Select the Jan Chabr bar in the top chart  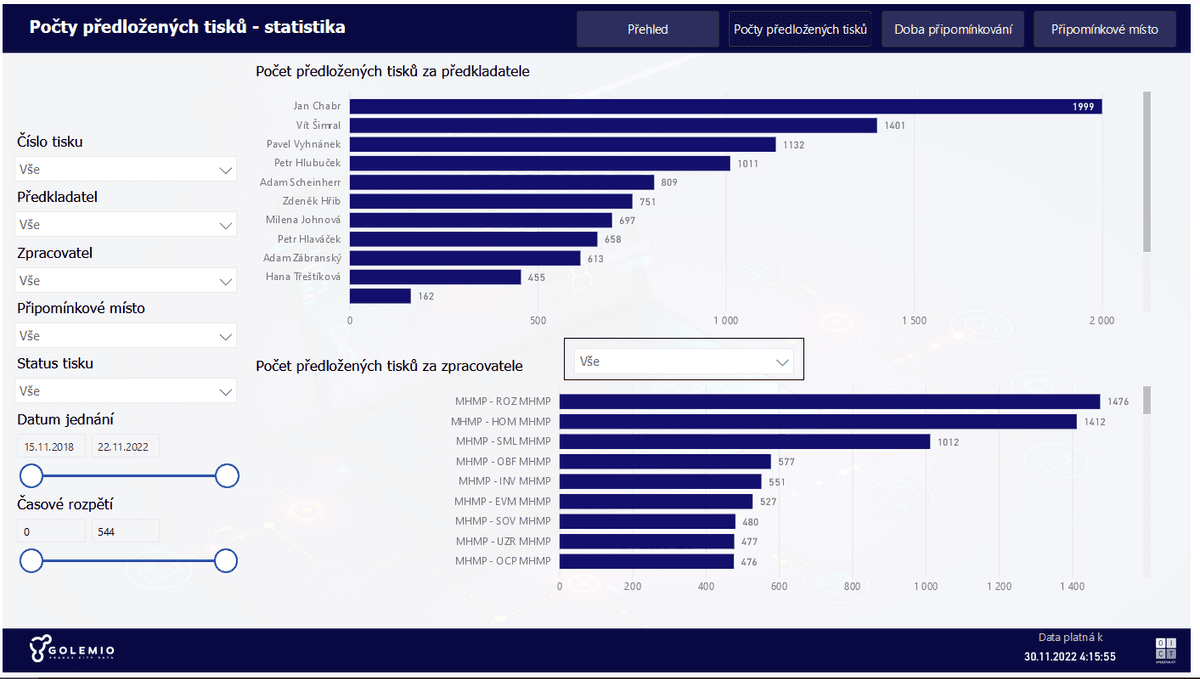720,105
